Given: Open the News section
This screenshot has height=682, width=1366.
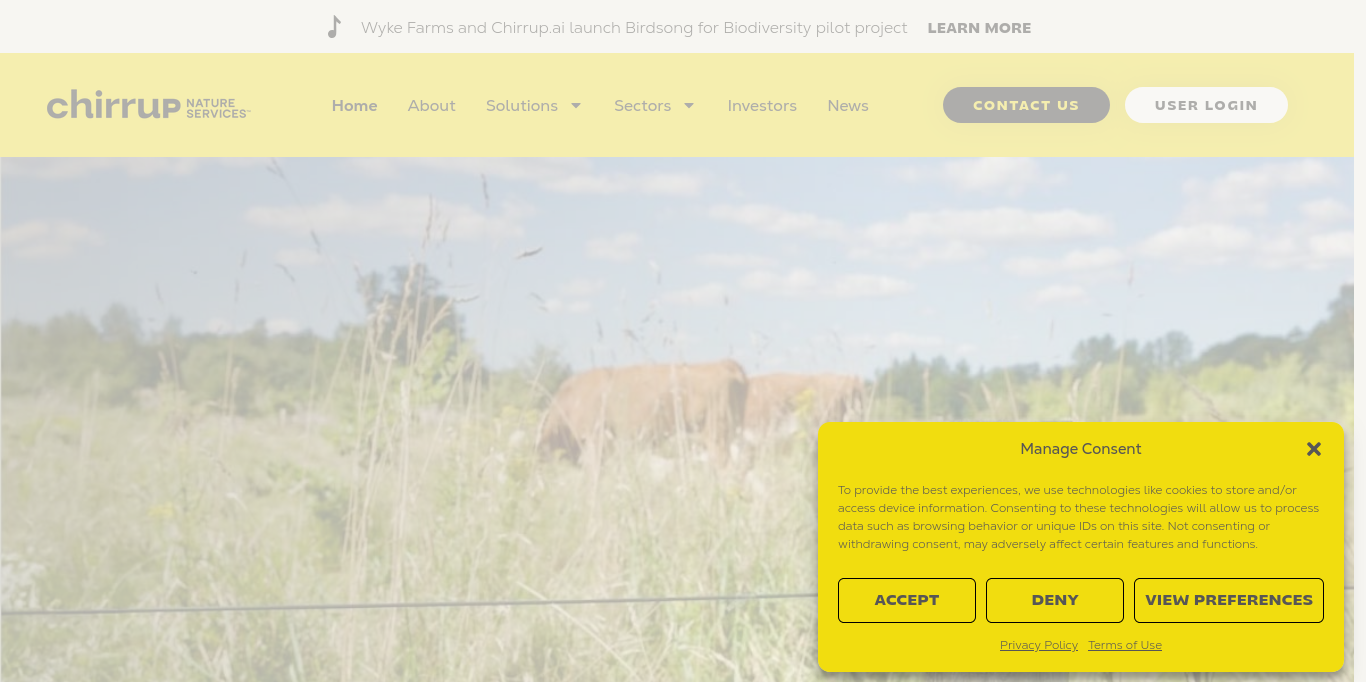Looking at the screenshot, I should click(x=848, y=105).
